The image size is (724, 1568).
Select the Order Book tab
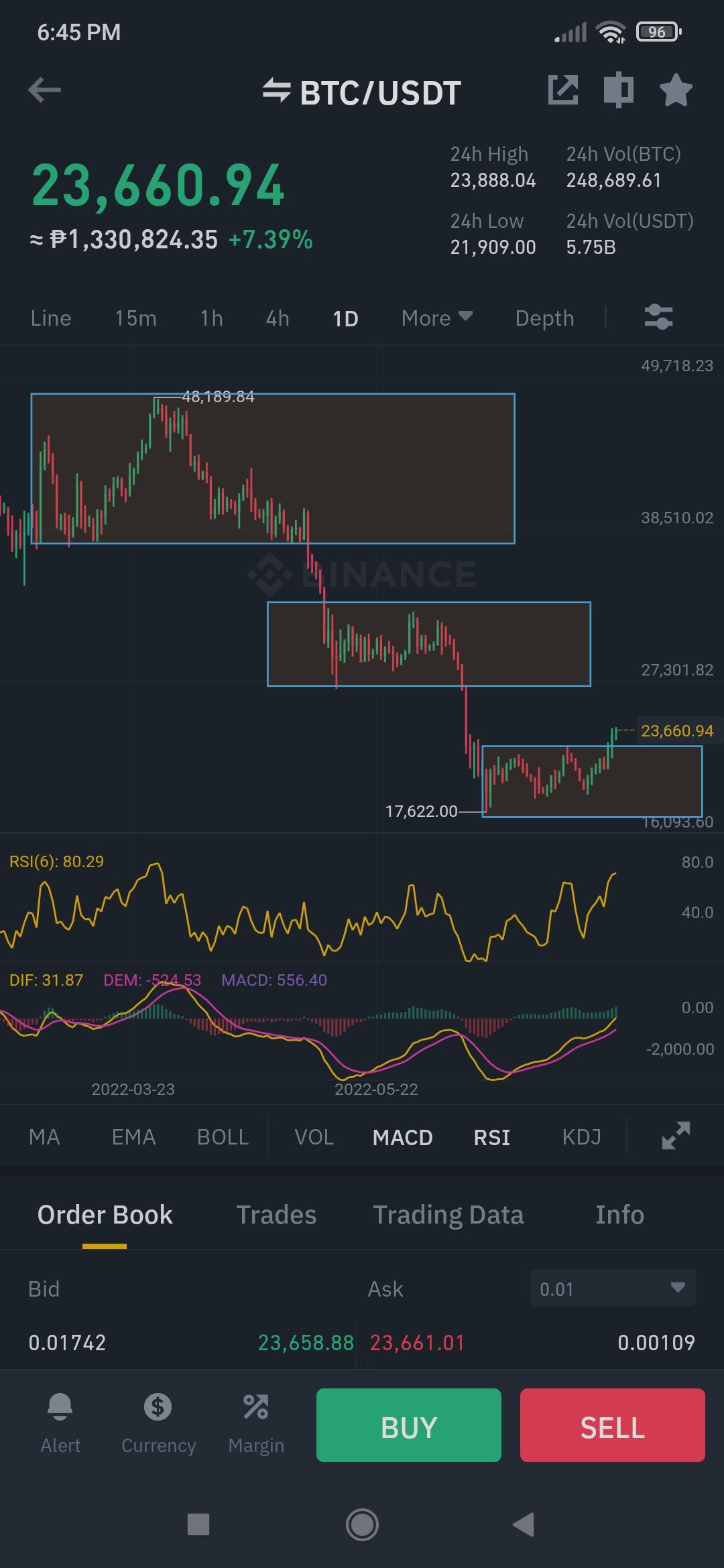(105, 1215)
